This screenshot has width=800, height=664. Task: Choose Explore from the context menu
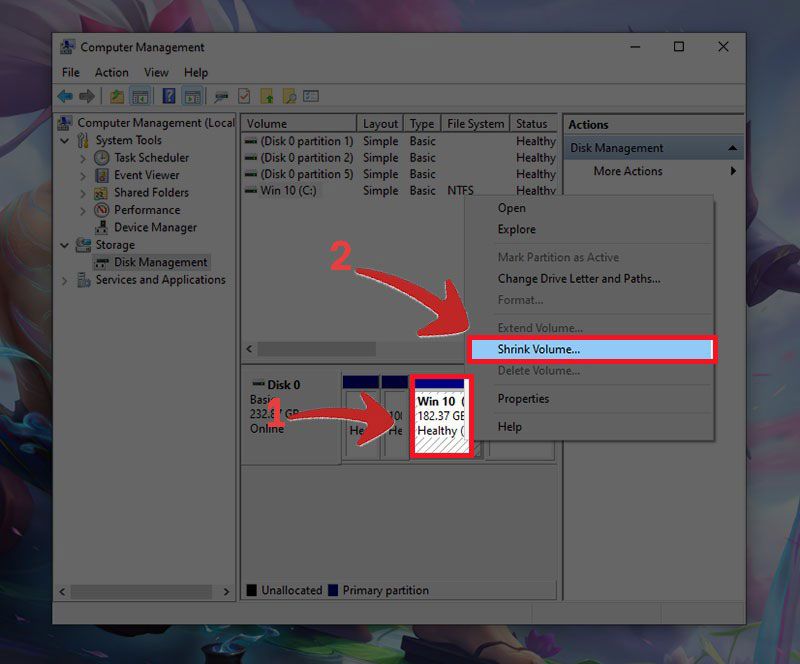(589, 230)
